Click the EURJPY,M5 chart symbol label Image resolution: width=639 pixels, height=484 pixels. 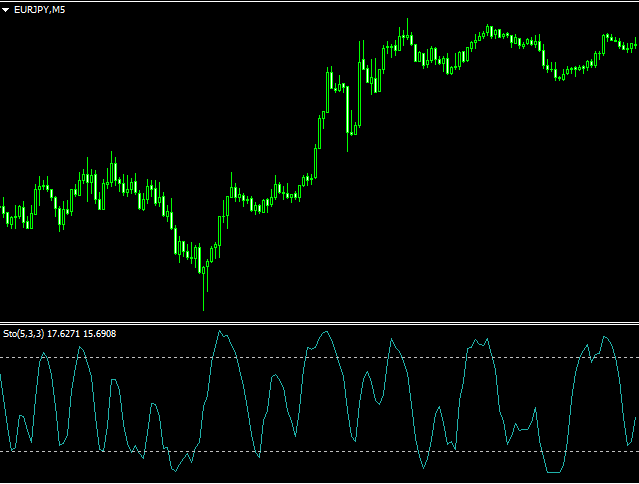(40, 9)
